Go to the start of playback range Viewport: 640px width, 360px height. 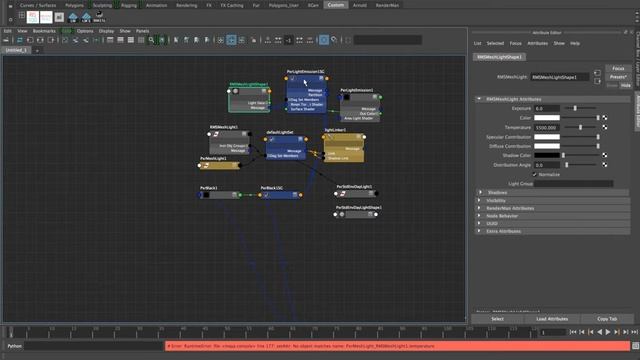(573, 332)
